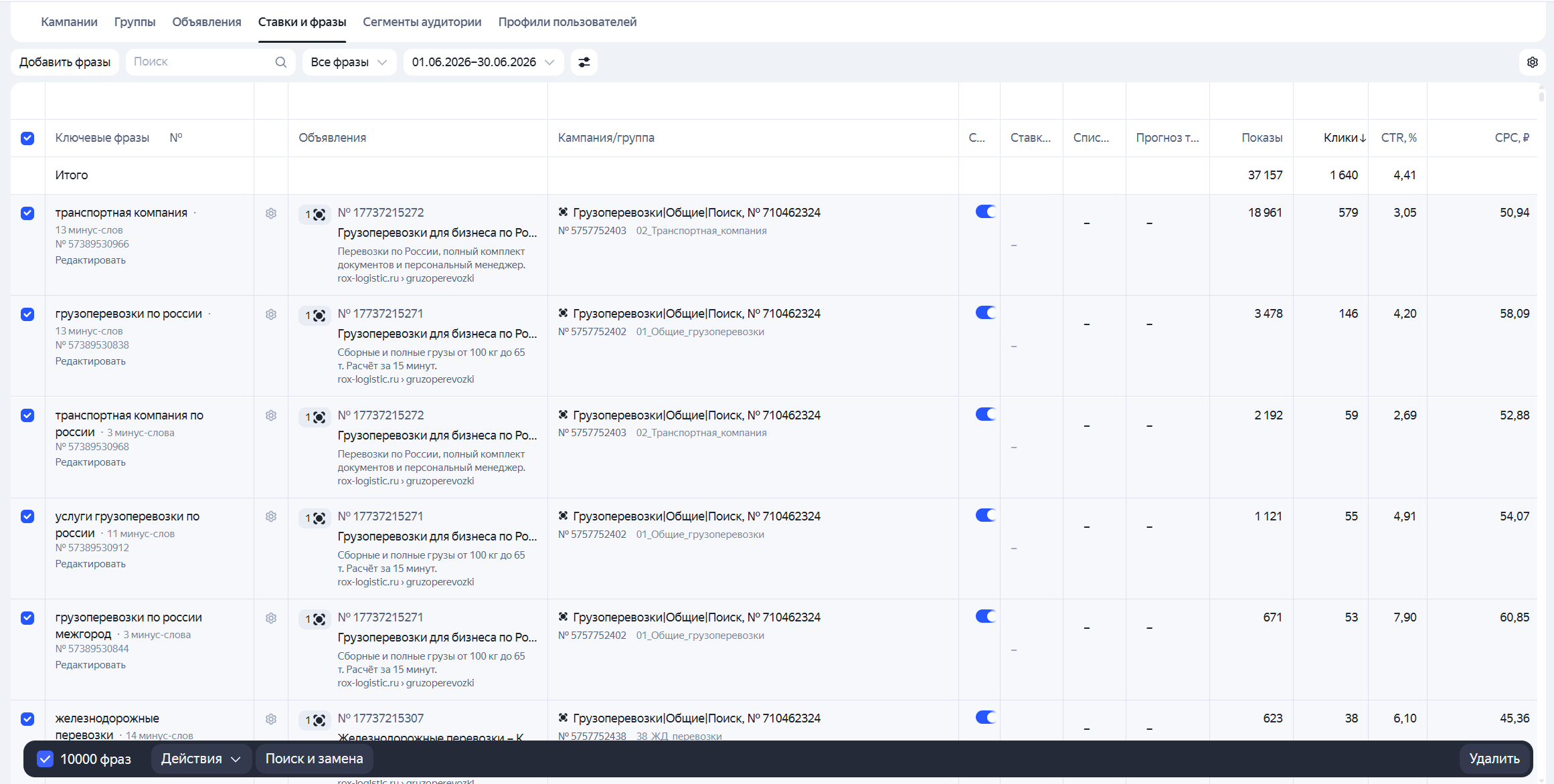This screenshot has width=1554, height=784.
Task: Sort by Клики column arrow
Action: tap(1363, 138)
